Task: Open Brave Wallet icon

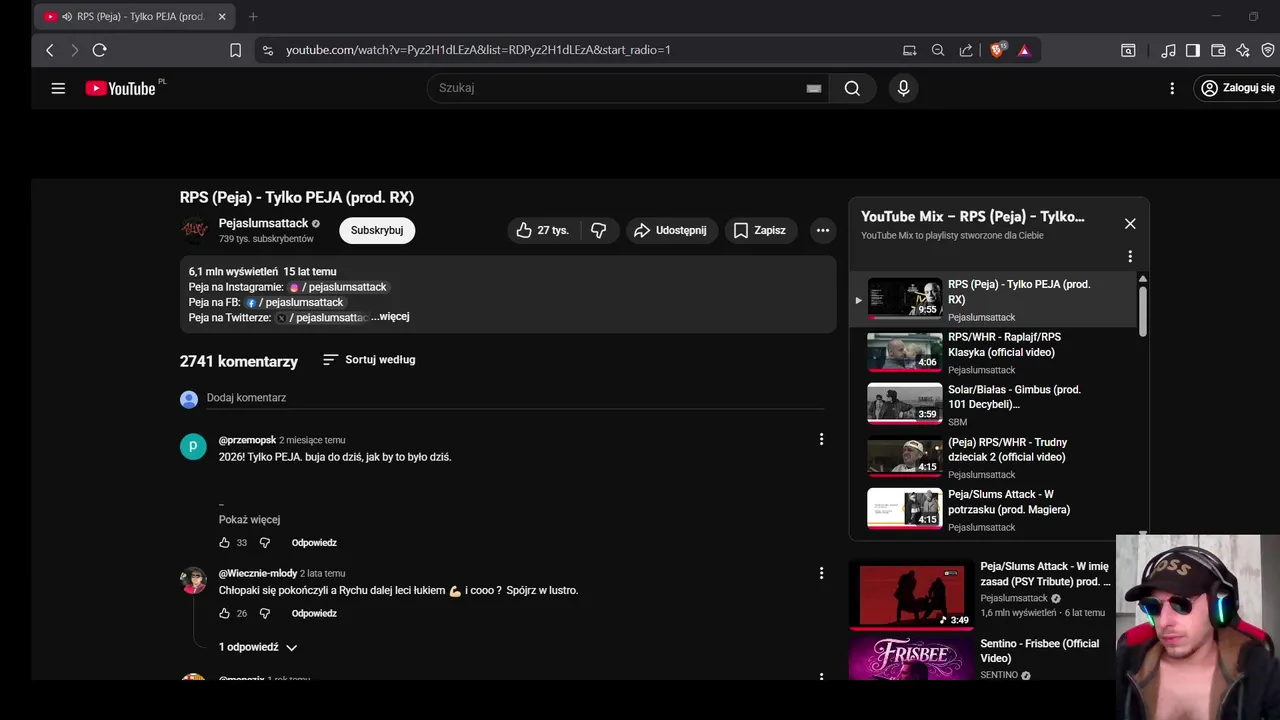Action: (x=1218, y=50)
